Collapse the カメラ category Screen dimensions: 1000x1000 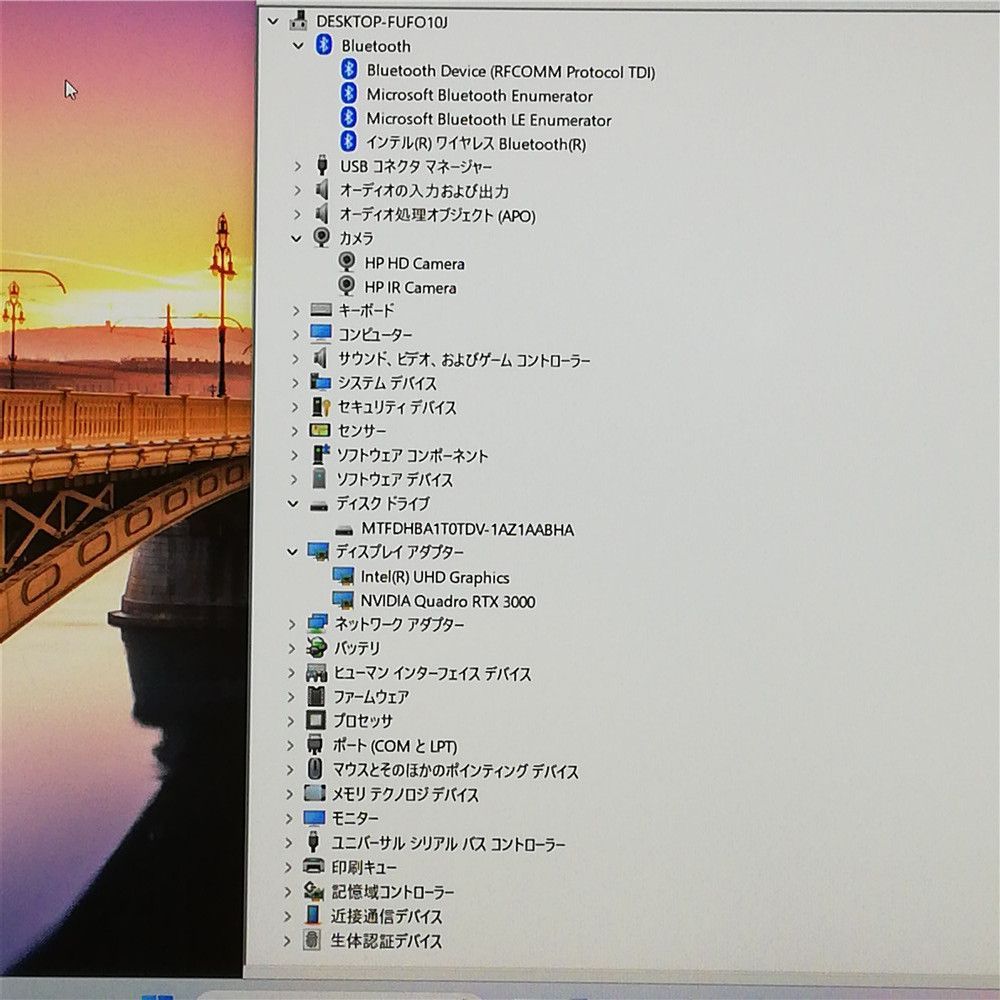coord(295,238)
